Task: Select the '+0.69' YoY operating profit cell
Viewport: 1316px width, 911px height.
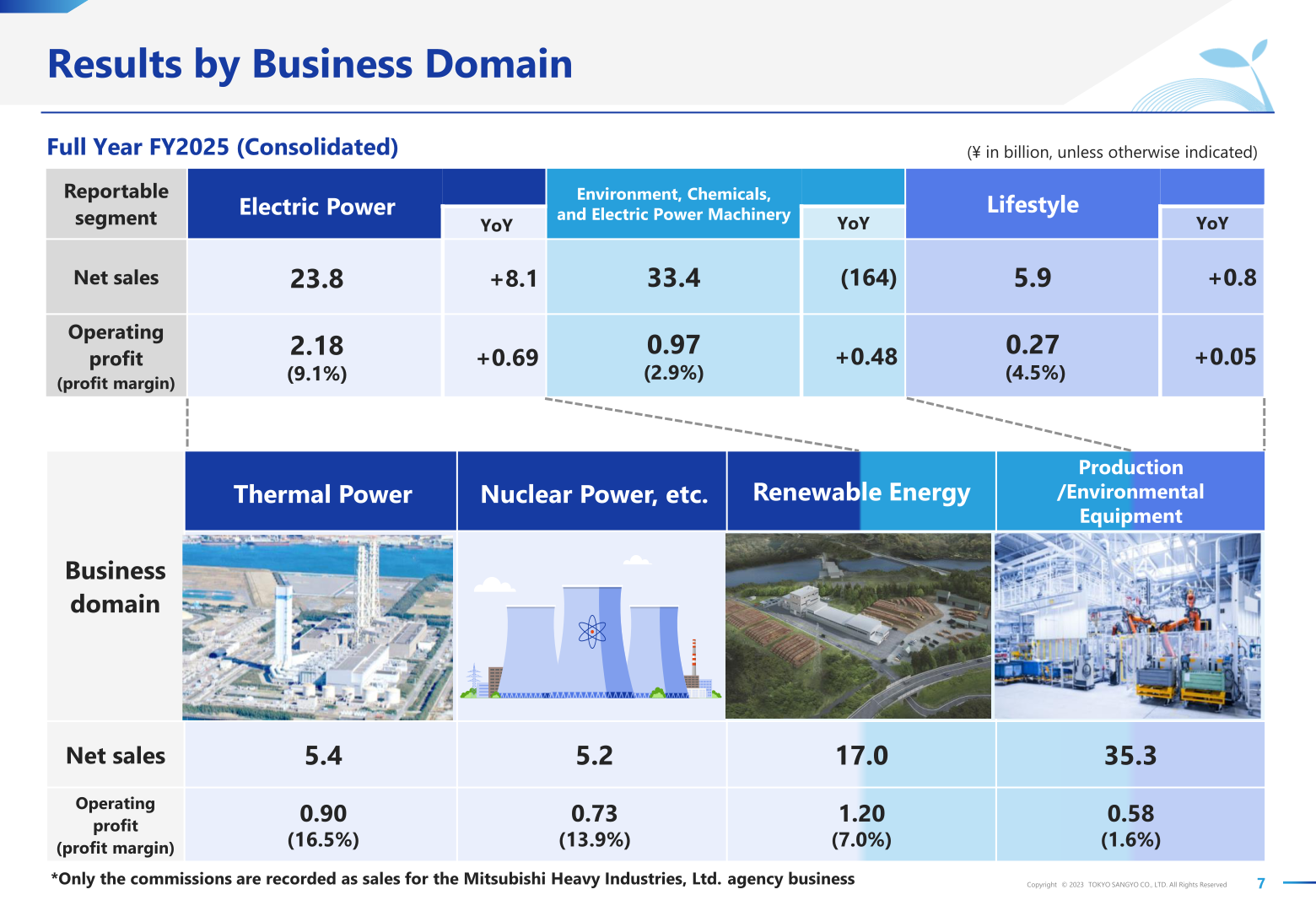Action: click(x=494, y=357)
